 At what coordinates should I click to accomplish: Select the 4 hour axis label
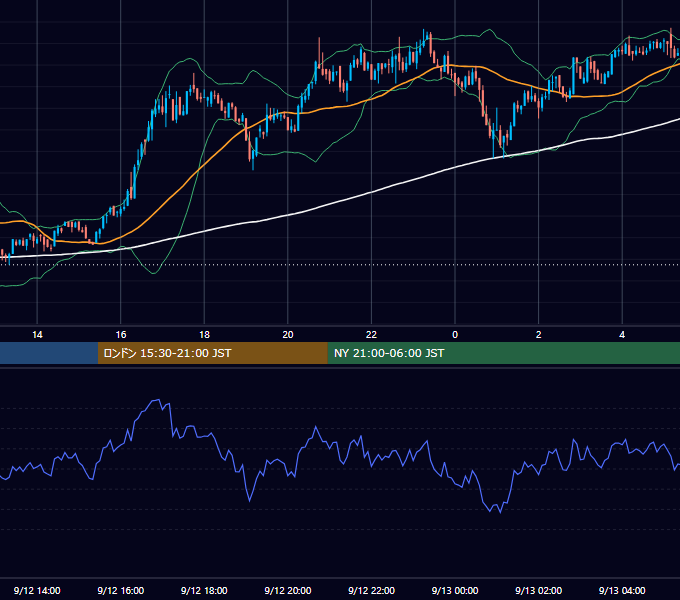click(x=622, y=335)
